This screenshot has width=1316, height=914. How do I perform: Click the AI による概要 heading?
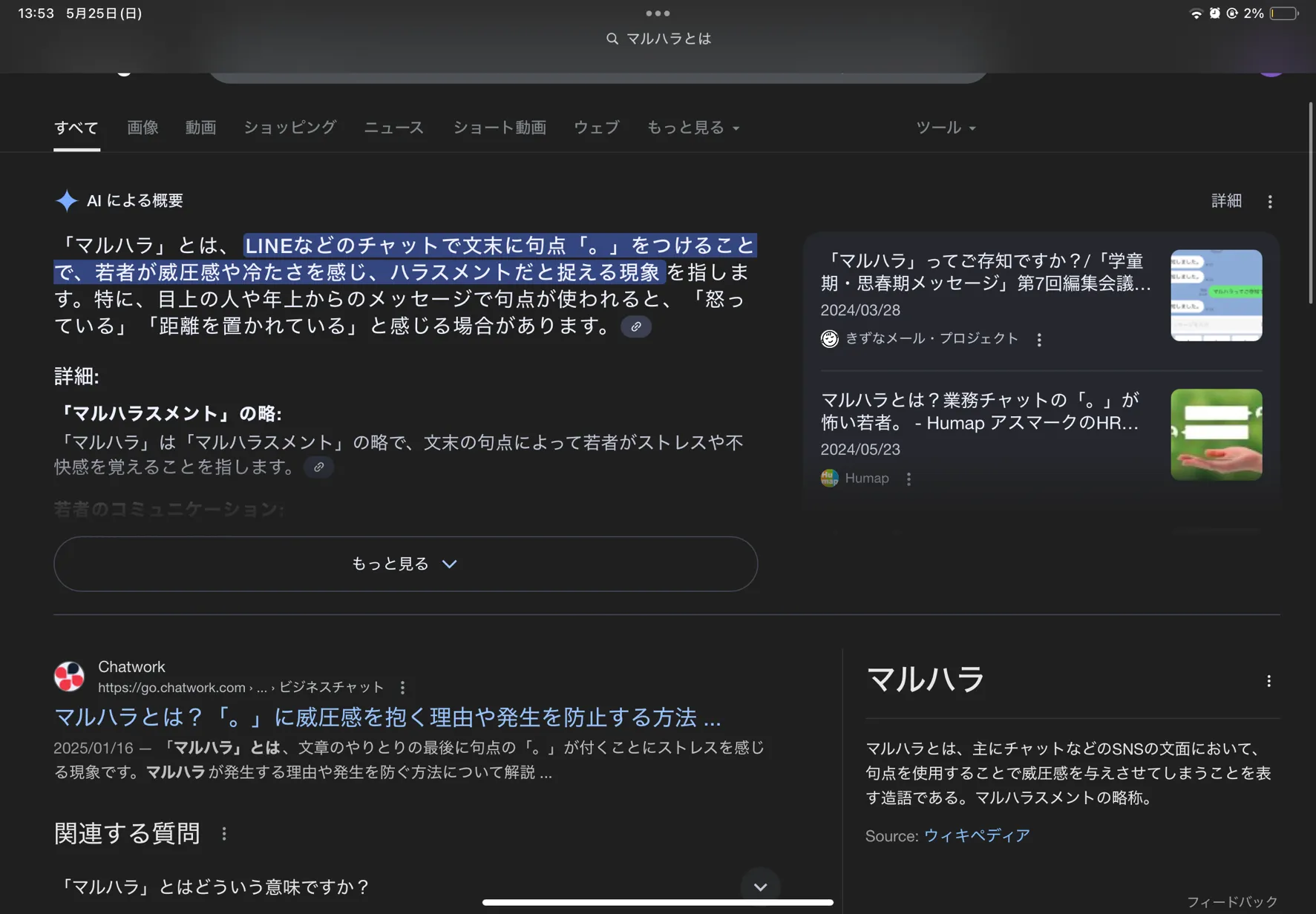[x=135, y=200]
